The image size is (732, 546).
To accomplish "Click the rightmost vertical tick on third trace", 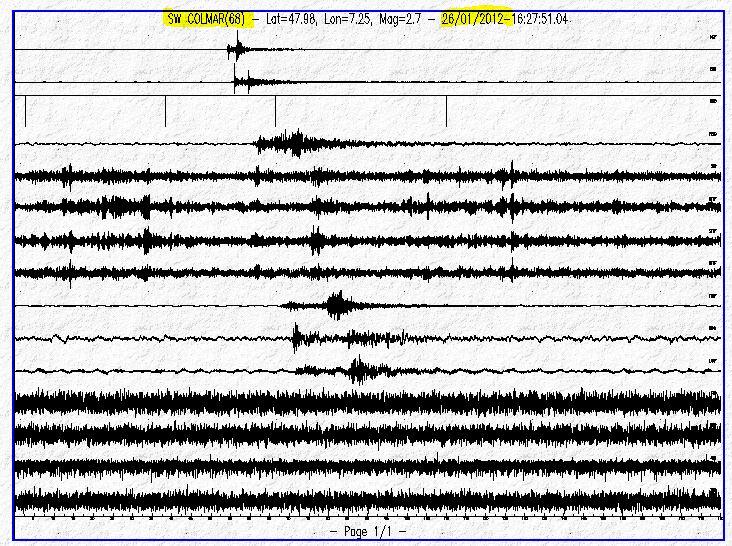I will click(446, 112).
